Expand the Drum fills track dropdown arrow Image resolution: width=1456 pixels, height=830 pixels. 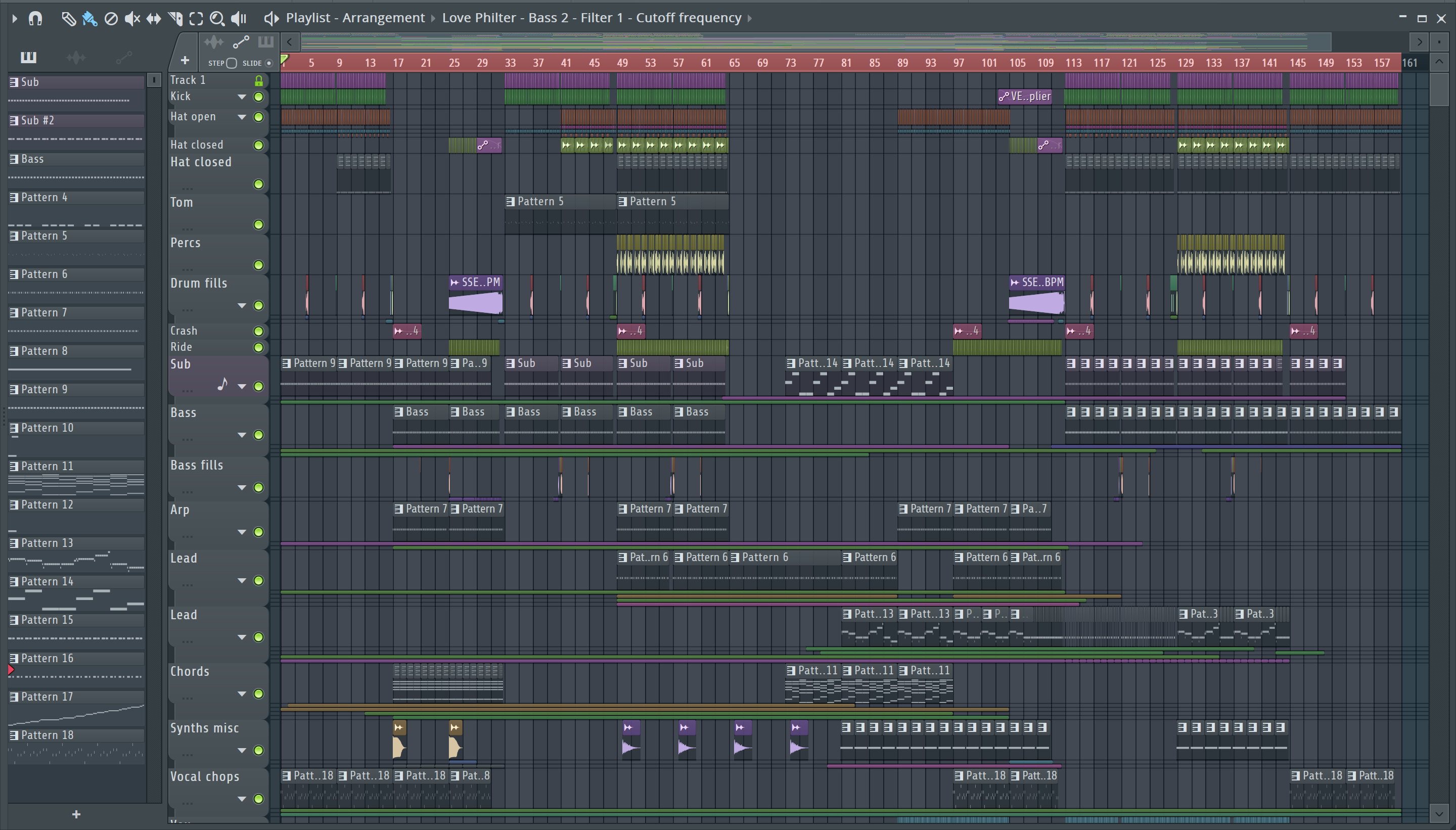point(242,305)
